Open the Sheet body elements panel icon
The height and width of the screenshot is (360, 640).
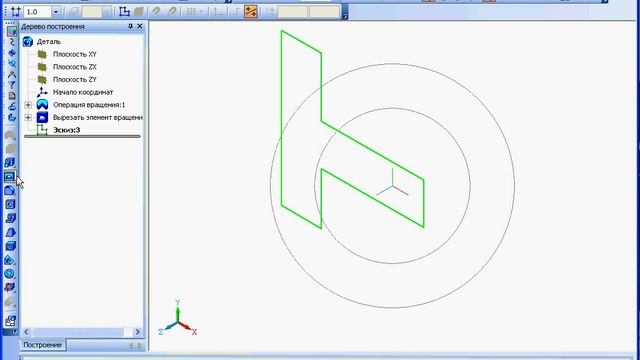coord(11,118)
